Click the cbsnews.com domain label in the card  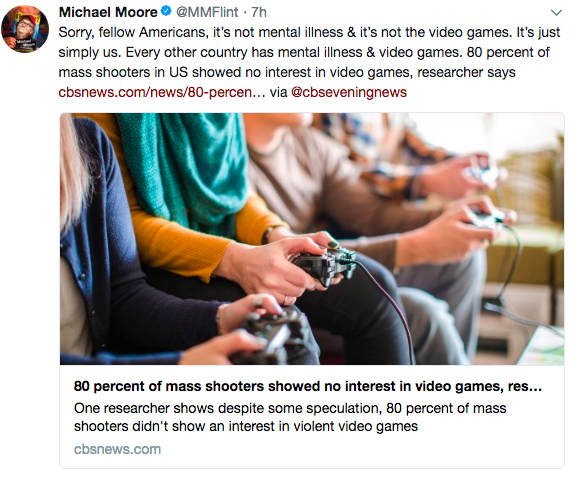click(x=117, y=449)
